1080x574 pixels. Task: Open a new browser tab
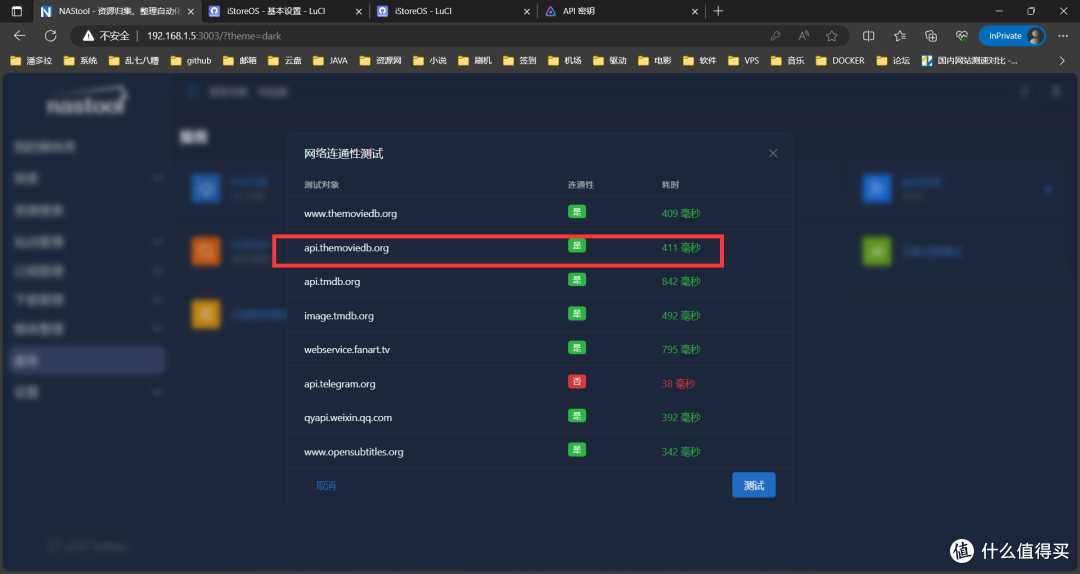[x=718, y=11]
